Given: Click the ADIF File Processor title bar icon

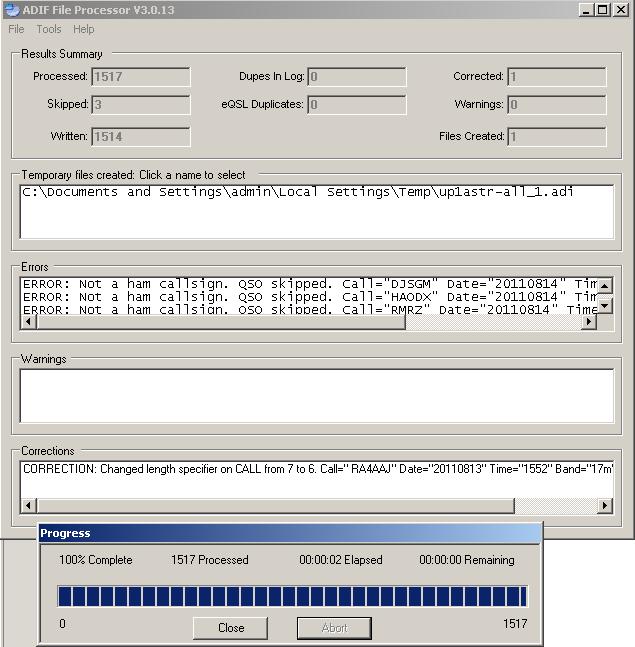Looking at the screenshot, I should [12, 10].
